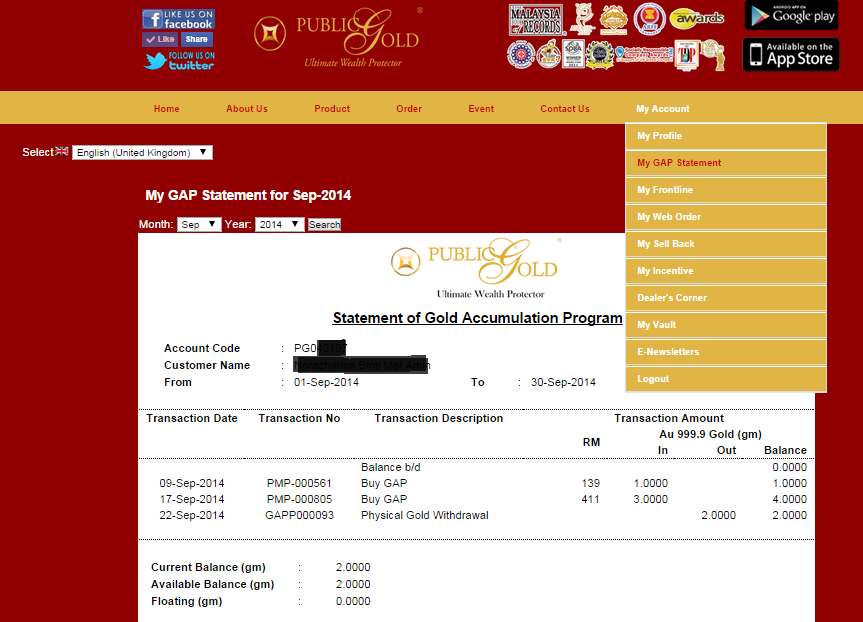The image size is (863, 622).
Task: Open the Product menu
Action: click(x=332, y=108)
